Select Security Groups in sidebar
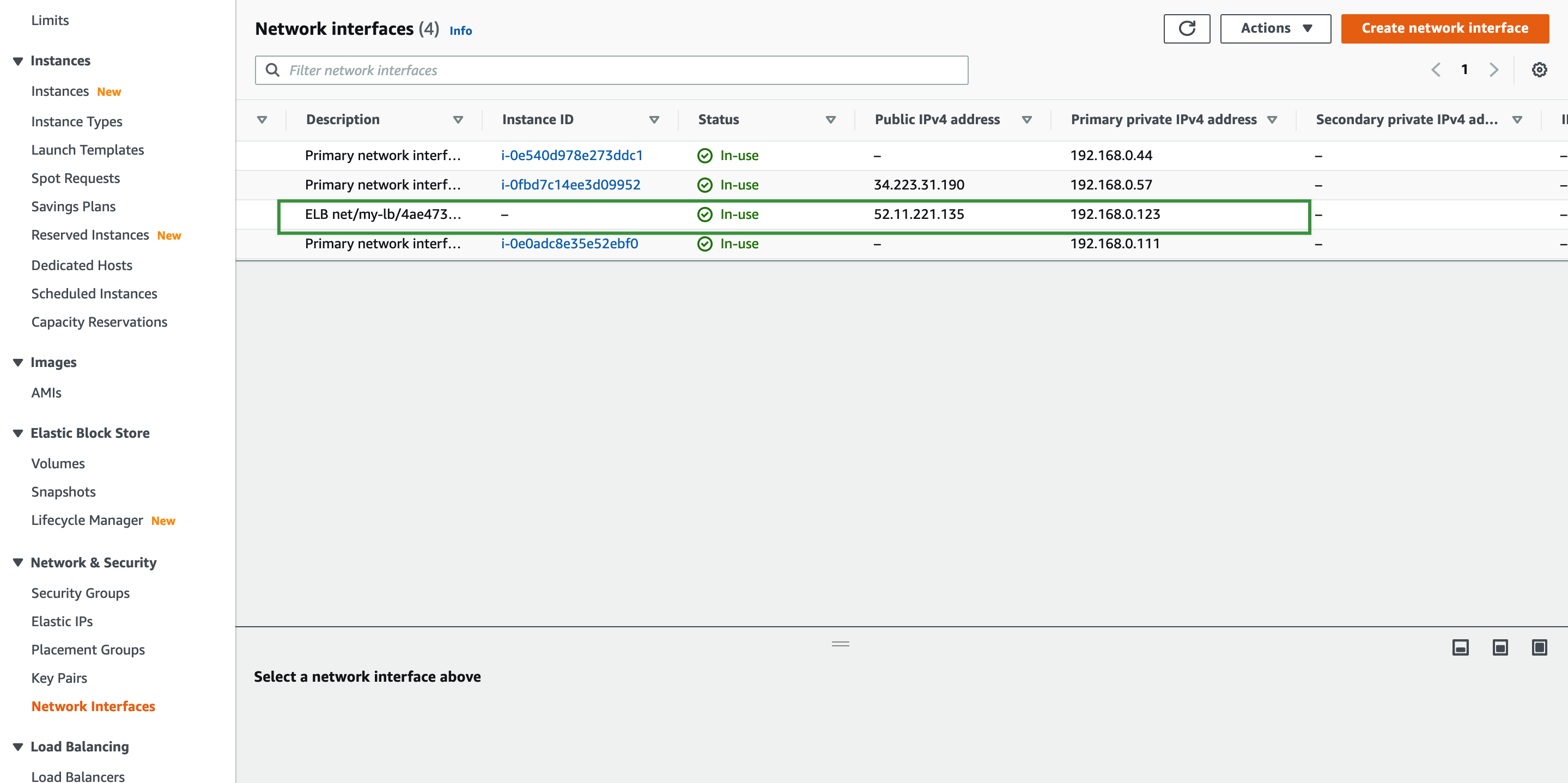1568x783 pixels. coord(80,592)
